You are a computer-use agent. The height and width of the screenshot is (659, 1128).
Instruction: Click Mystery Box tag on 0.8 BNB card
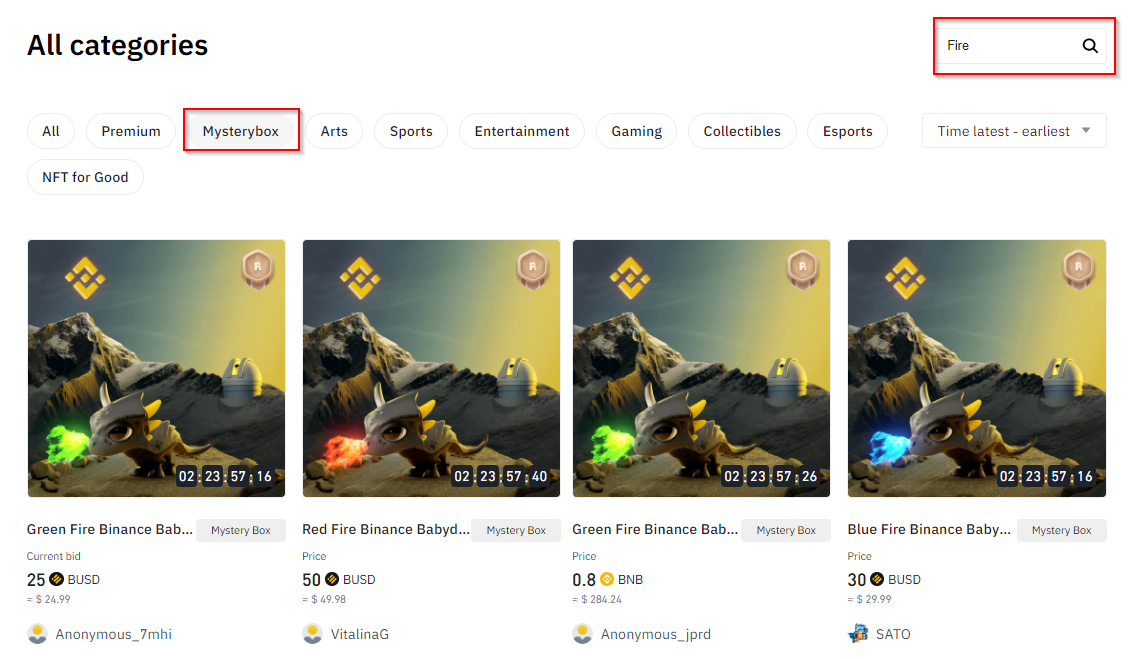[786, 530]
